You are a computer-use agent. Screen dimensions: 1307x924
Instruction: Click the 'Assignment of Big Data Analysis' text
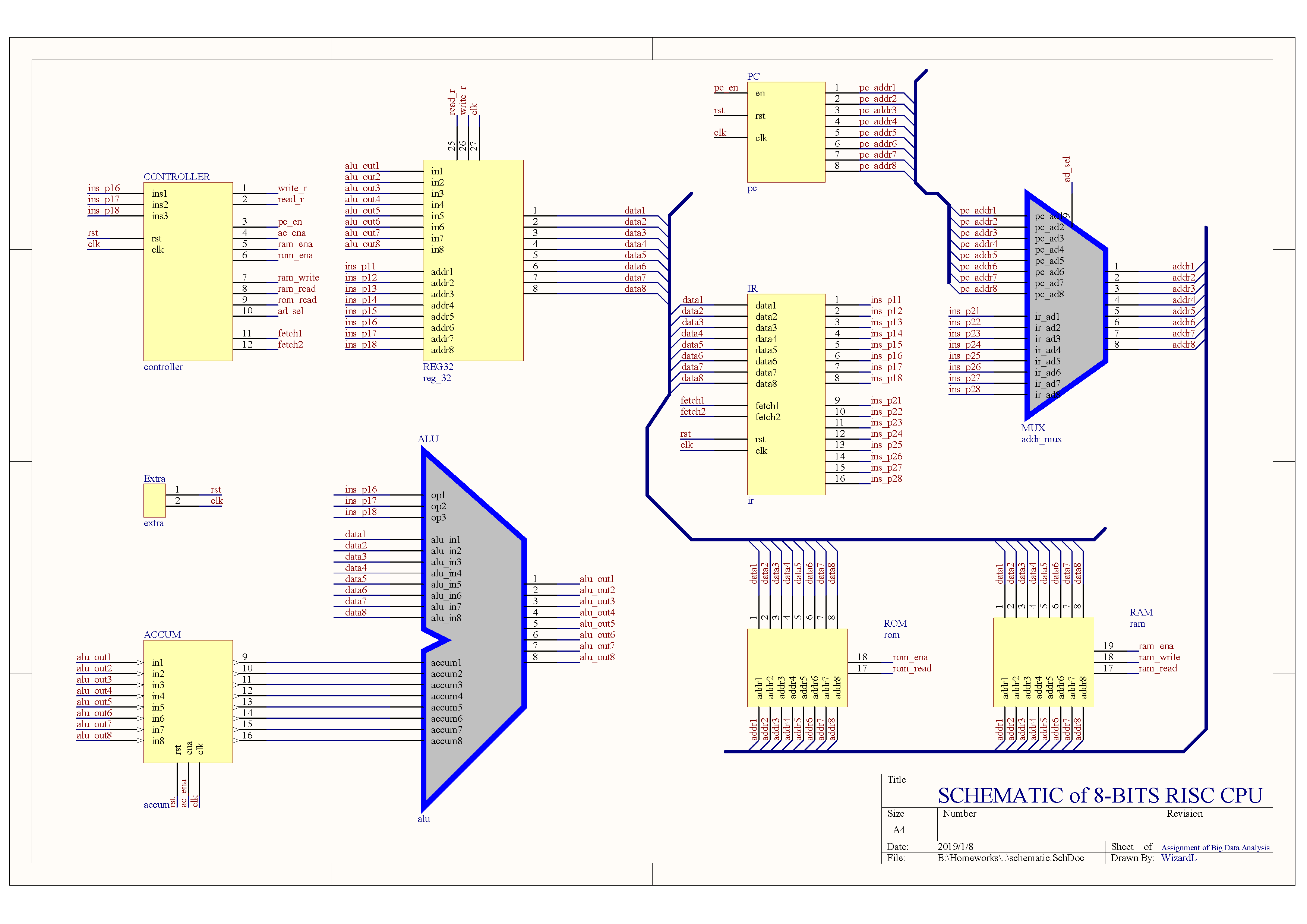point(1215,847)
